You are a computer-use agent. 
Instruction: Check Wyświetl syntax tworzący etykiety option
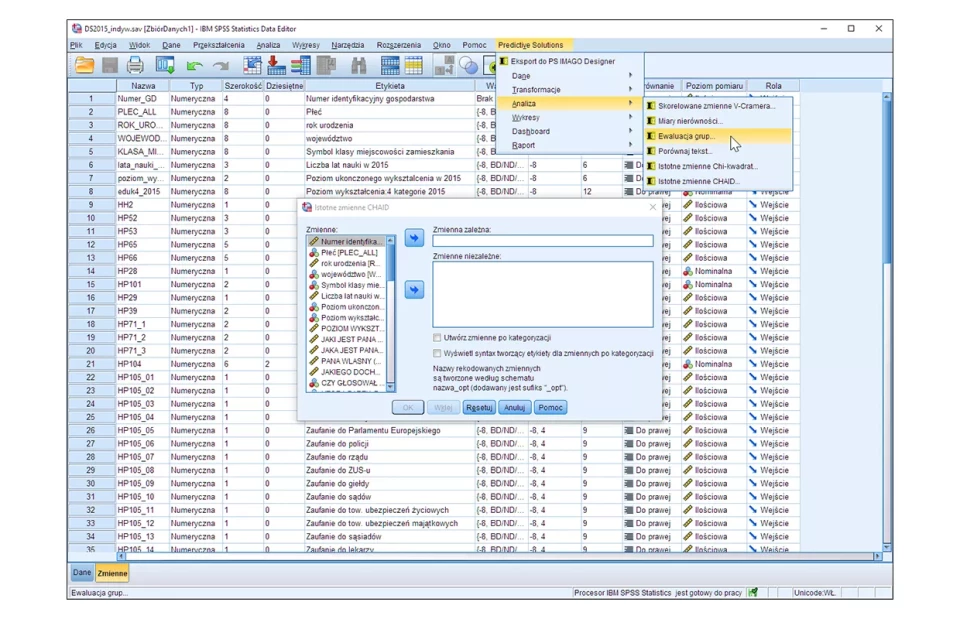[437, 353]
